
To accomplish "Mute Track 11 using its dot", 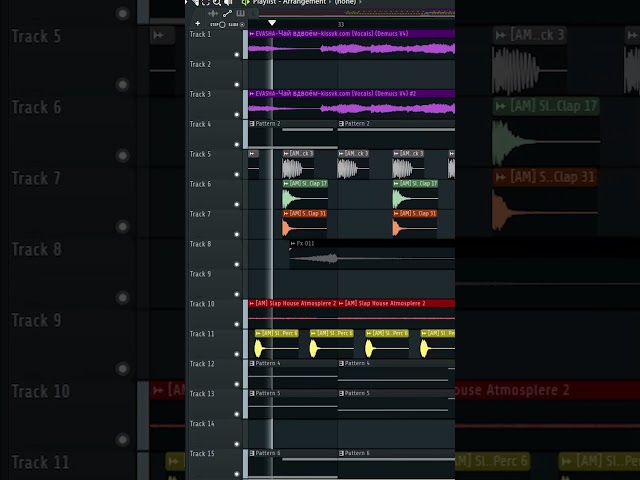I will click(x=237, y=354).
